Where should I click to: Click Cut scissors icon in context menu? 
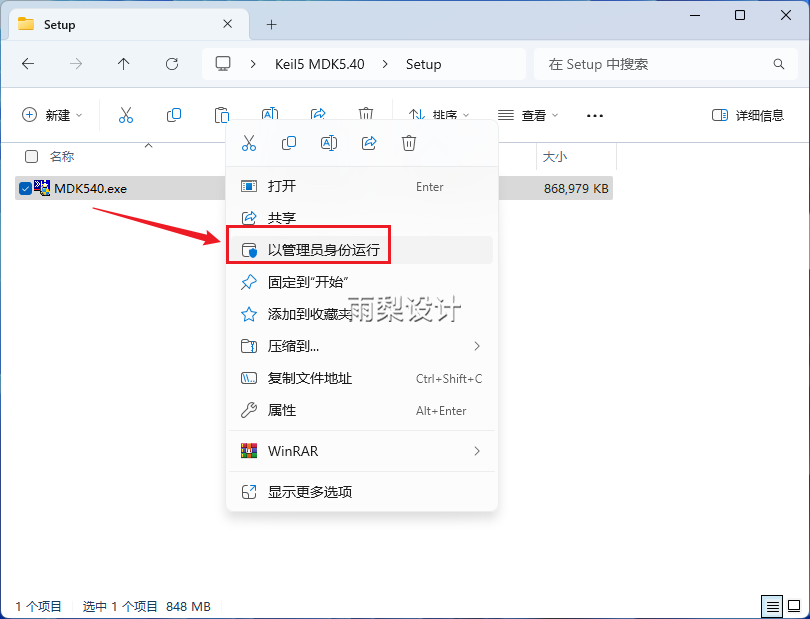tap(248, 143)
